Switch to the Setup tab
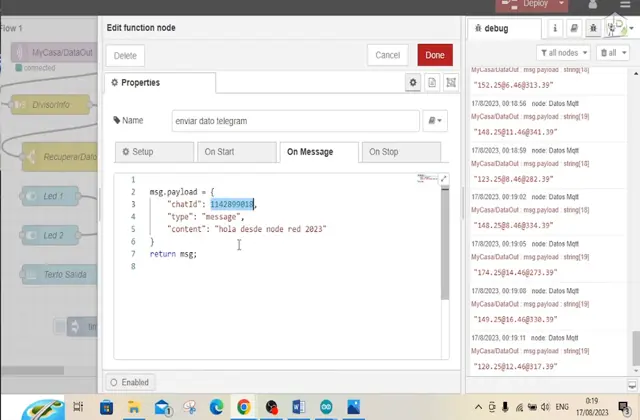The image size is (640, 420). tap(153, 152)
